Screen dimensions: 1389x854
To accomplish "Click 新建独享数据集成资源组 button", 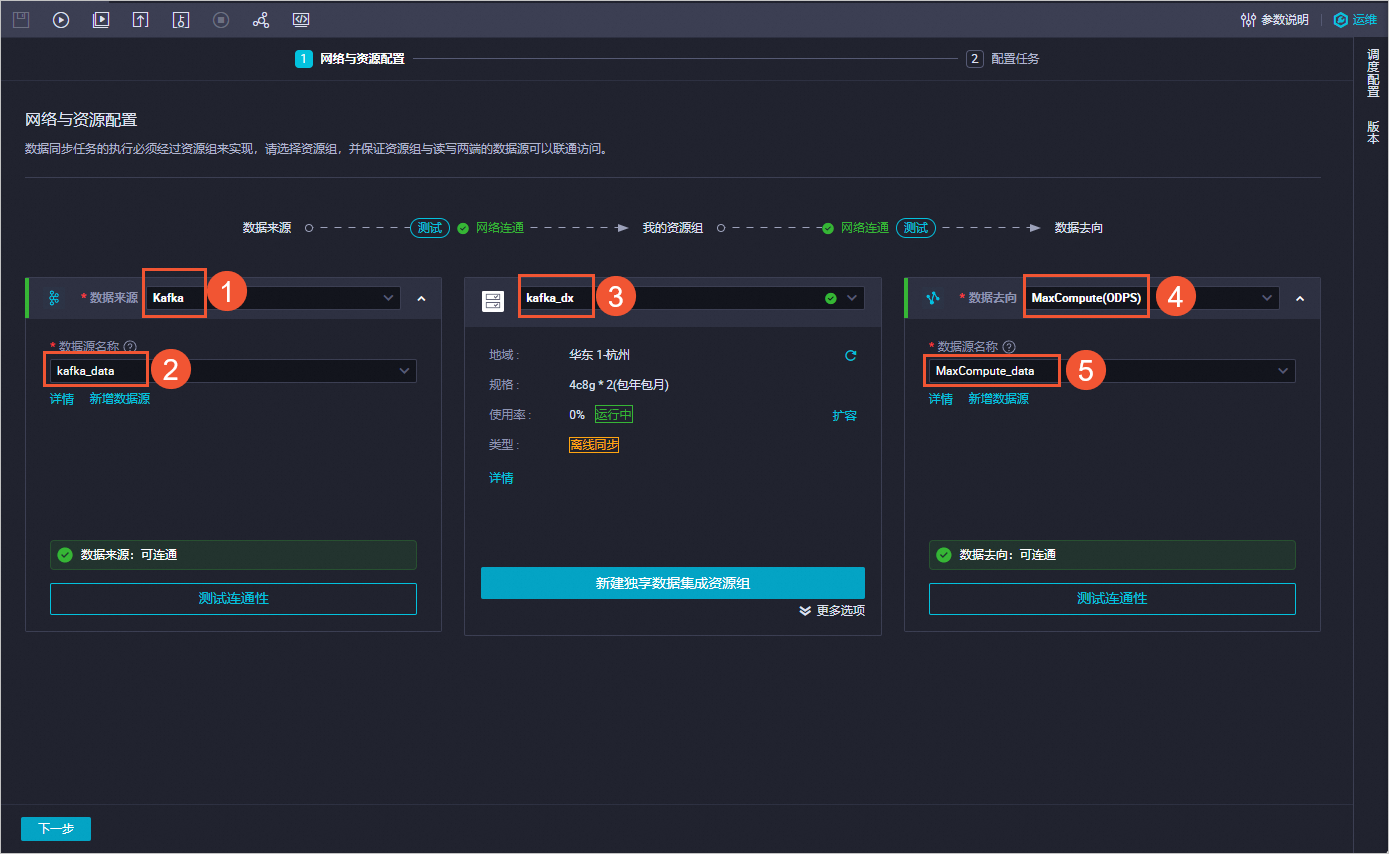I will (672, 583).
